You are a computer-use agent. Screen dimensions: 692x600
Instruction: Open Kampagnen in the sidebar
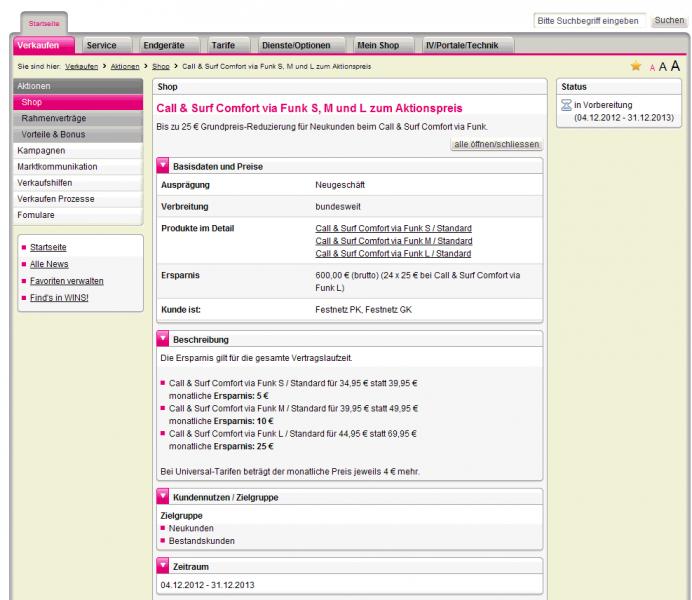(78, 150)
